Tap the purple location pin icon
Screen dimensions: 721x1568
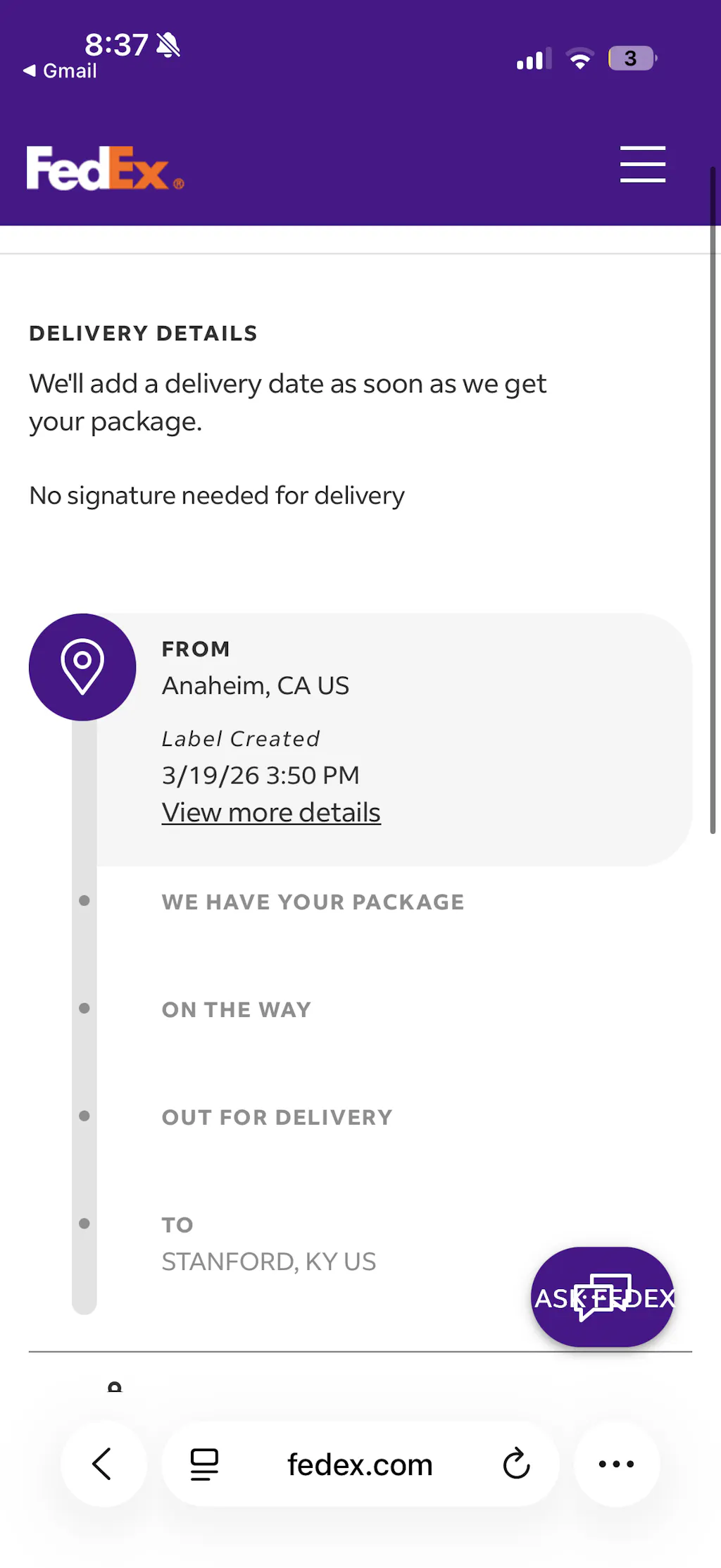(82, 666)
